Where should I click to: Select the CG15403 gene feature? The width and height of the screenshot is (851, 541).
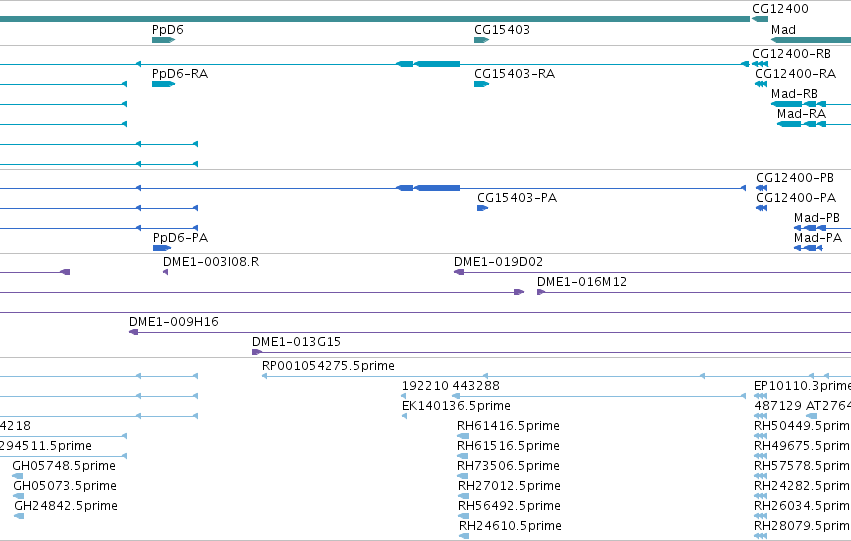pyautogui.click(x=481, y=40)
